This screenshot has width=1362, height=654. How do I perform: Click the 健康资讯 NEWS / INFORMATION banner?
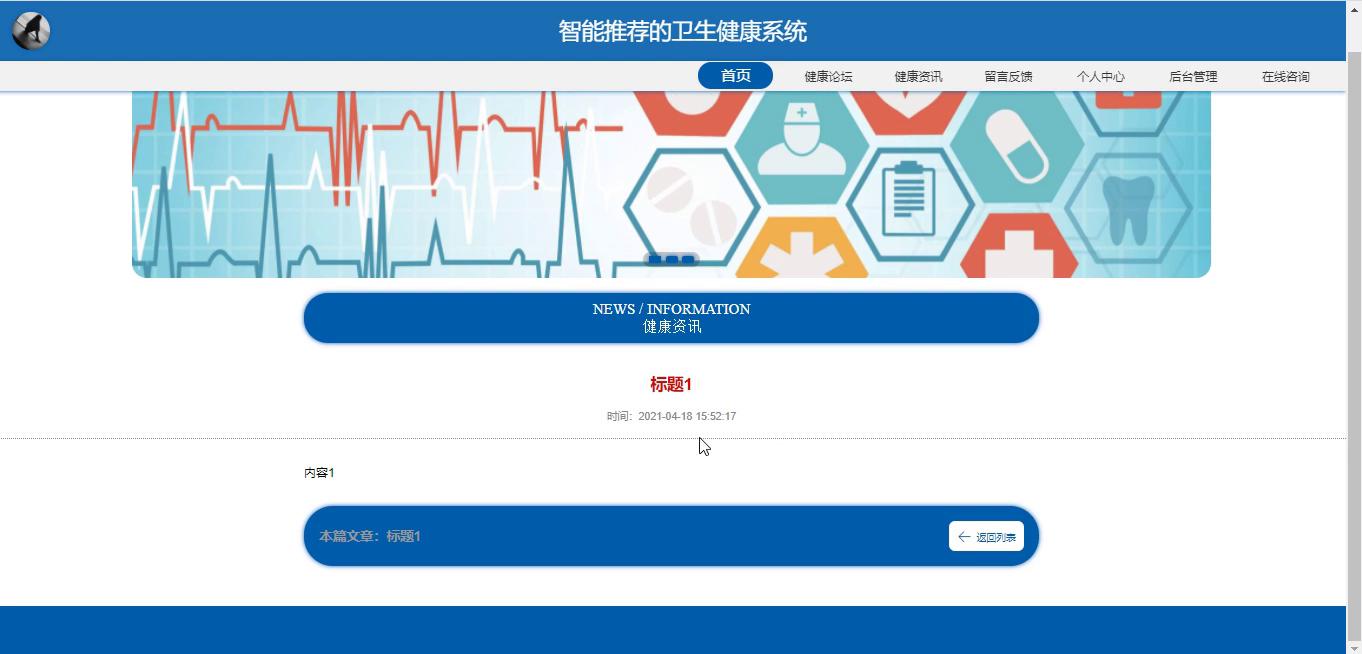(671, 318)
